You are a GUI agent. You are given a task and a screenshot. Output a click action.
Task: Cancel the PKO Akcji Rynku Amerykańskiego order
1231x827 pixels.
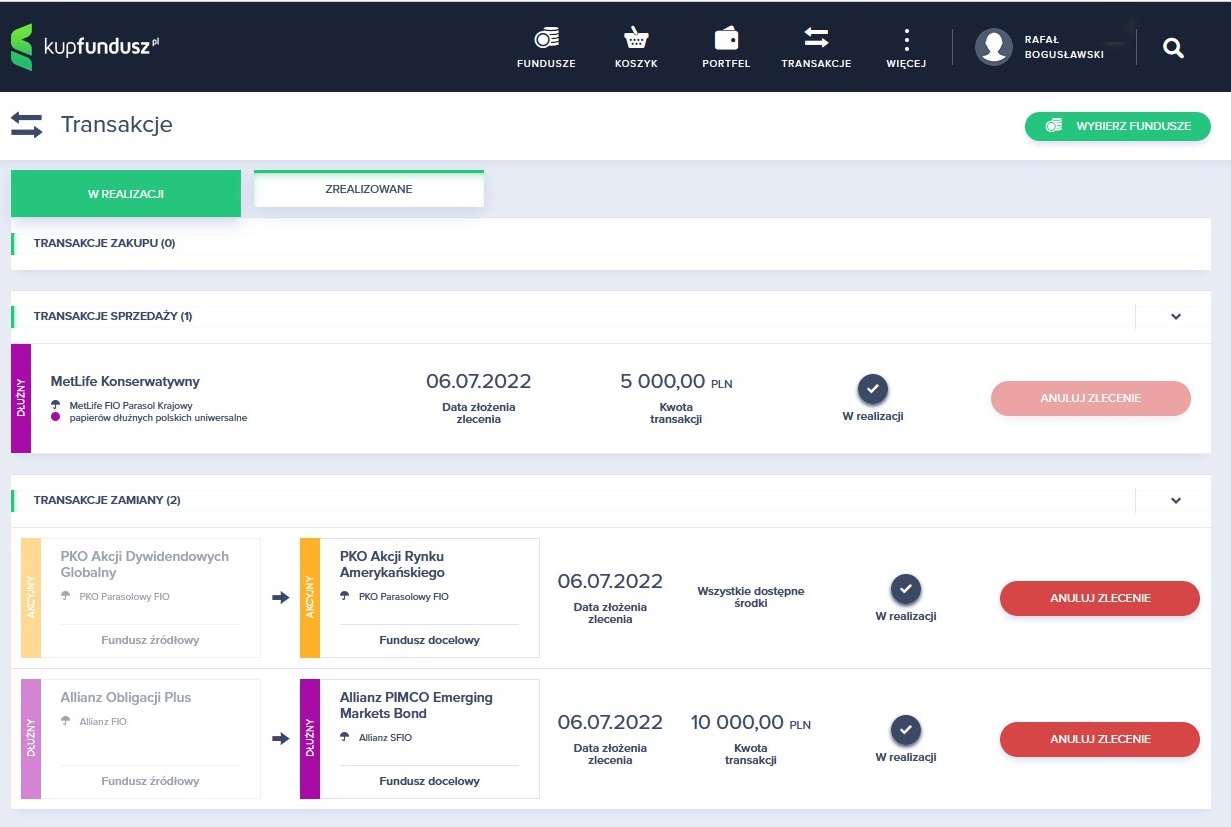point(1100,598)
